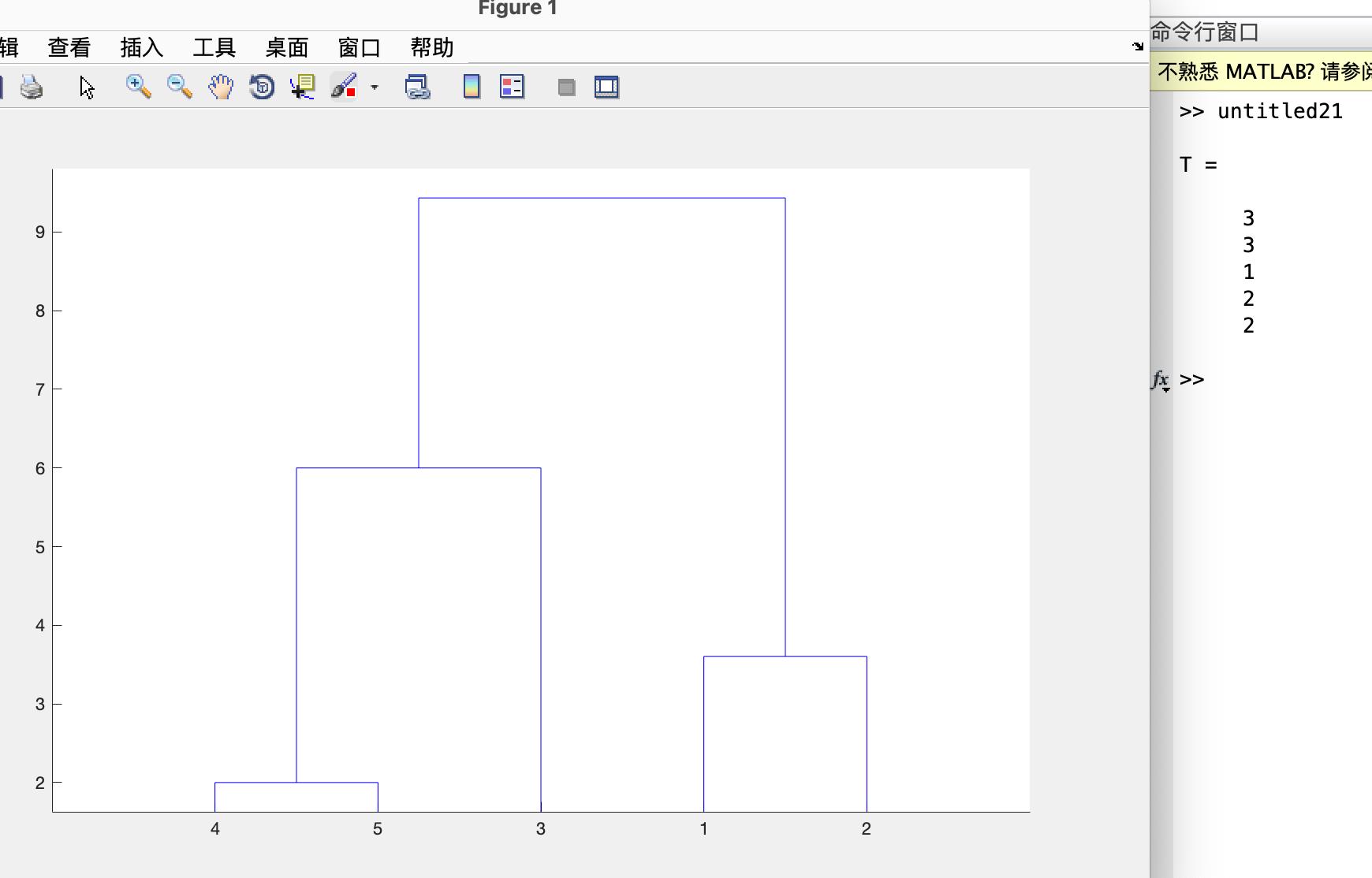Open the 帮助 menu
Screen dimensions: 1372x878
click(x=432, y=47)
